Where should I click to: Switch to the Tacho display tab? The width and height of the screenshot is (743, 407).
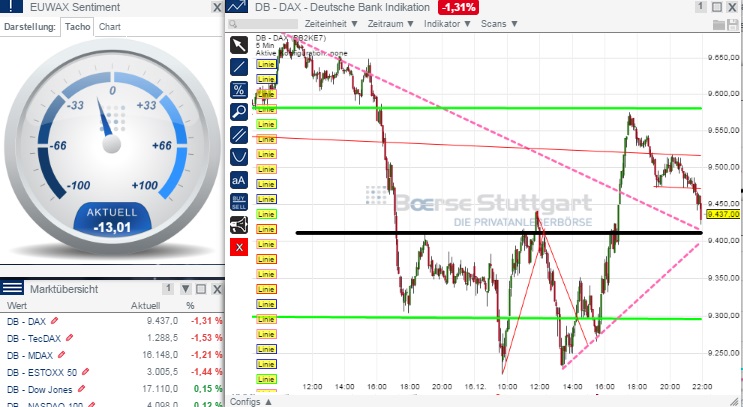tap(77, 27)
